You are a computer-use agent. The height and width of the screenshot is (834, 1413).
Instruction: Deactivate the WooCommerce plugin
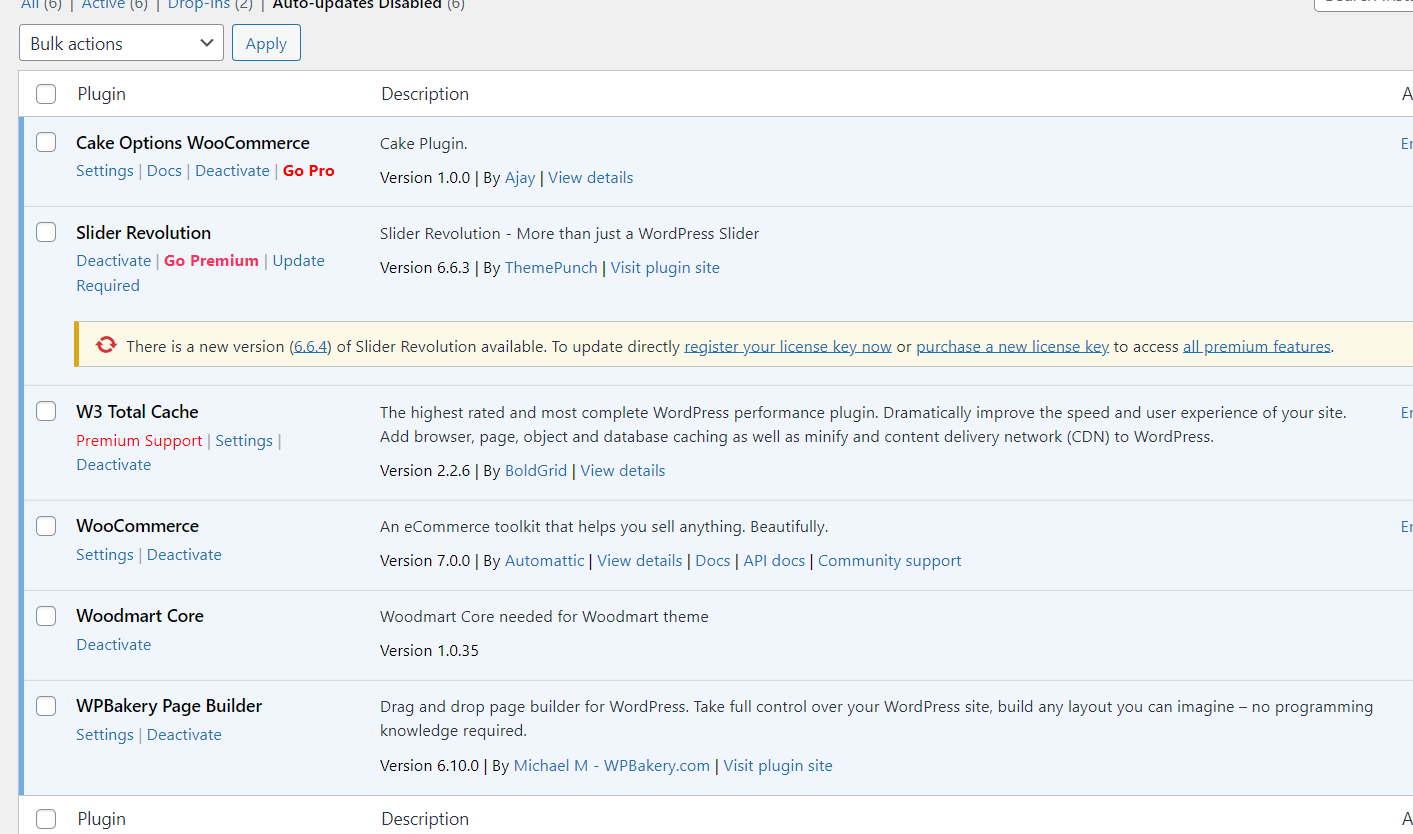(x=184, y=555)
